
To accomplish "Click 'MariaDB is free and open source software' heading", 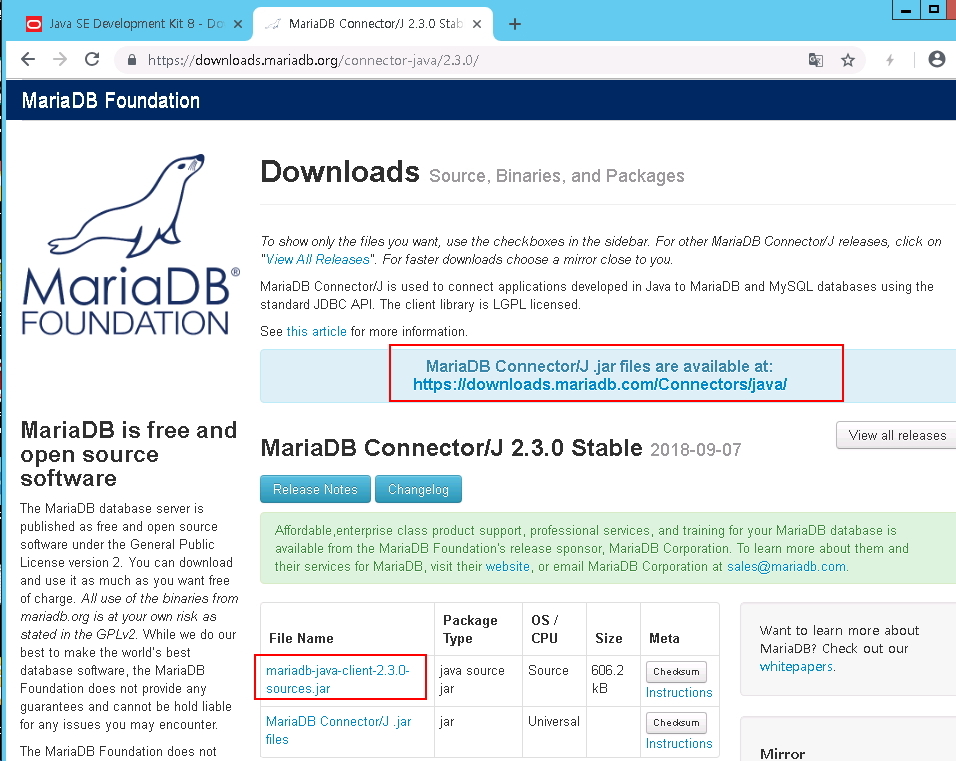I will (129, 454).
